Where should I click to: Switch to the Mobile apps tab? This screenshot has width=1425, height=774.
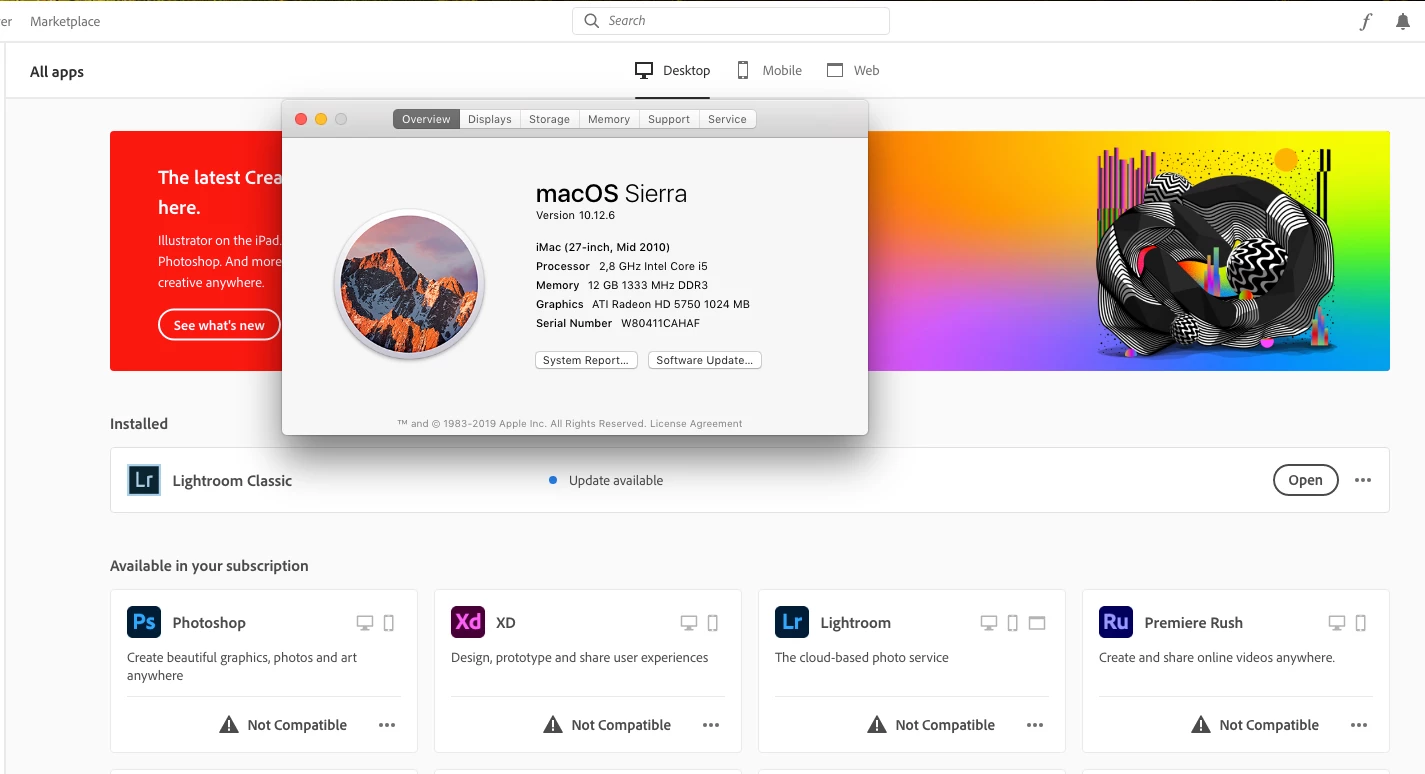coord(770,70)
